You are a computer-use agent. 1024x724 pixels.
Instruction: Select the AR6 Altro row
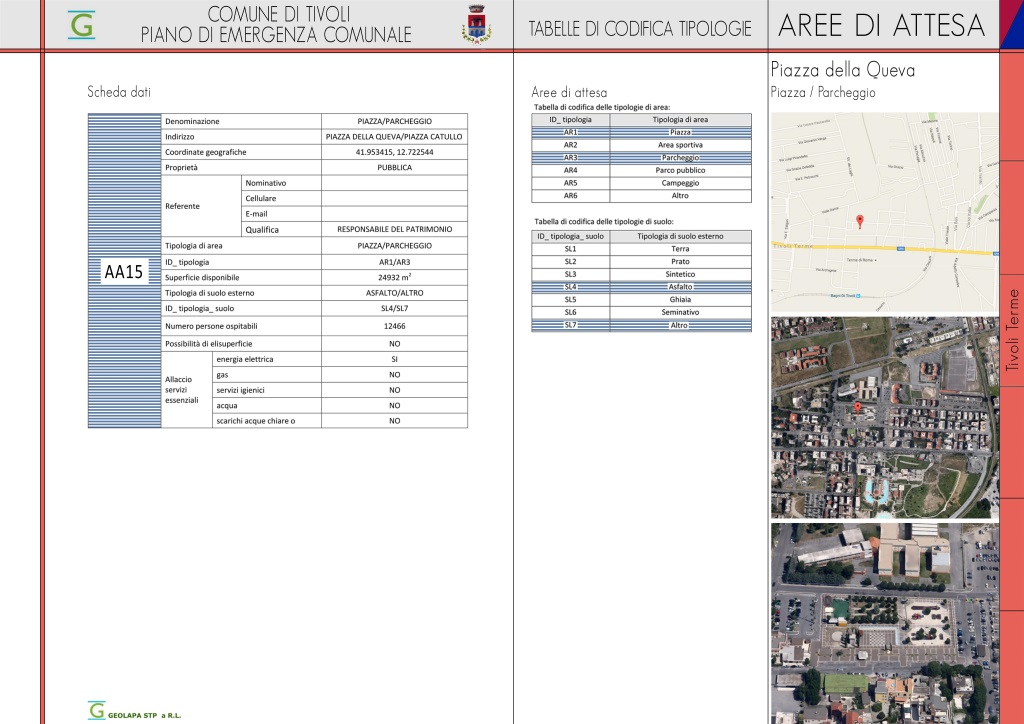(641, 196)
